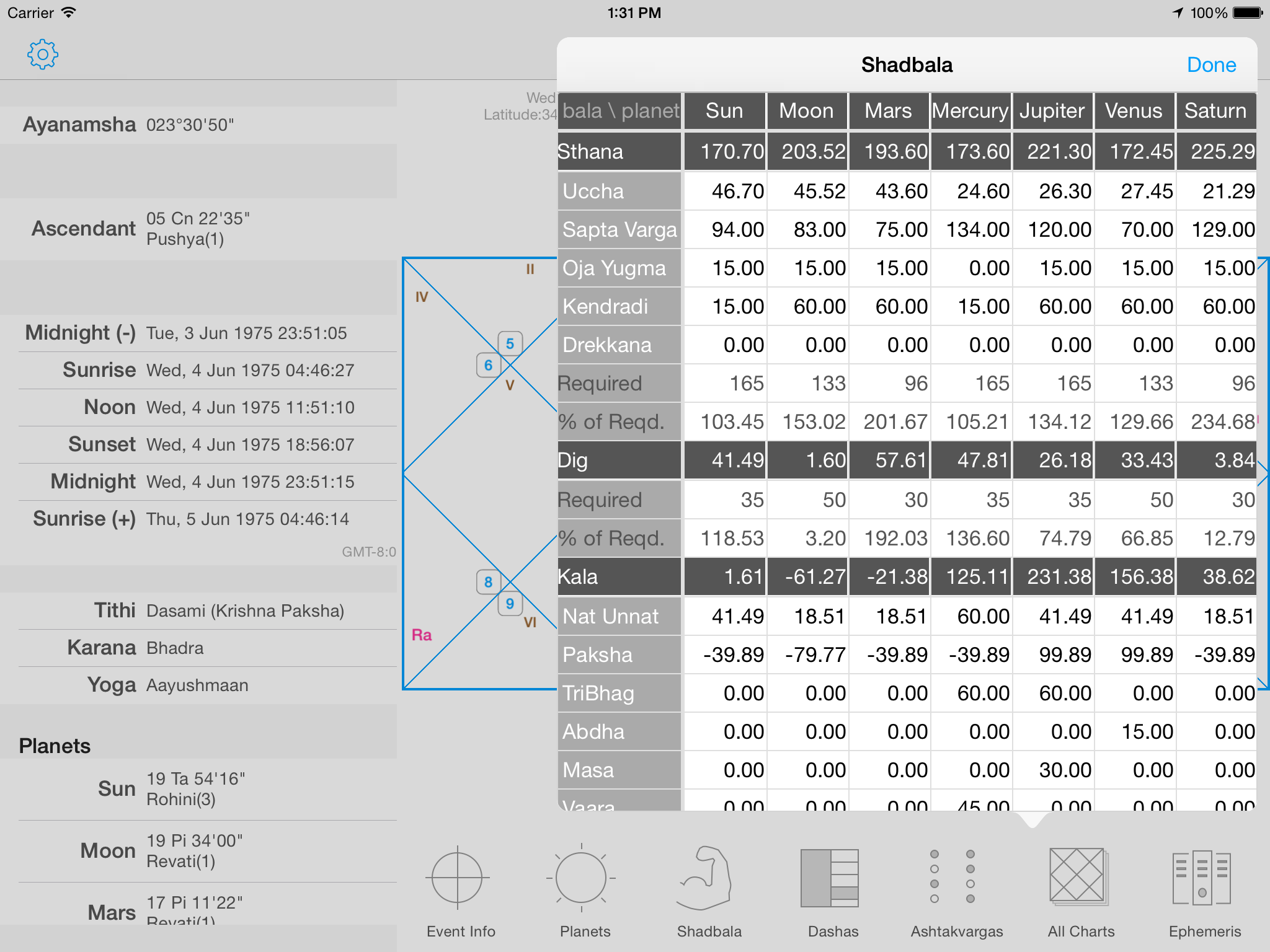The height and width of the screenshot is (952, 1270).
Task: Open the Planets sun icon
Action: [582, 878]
